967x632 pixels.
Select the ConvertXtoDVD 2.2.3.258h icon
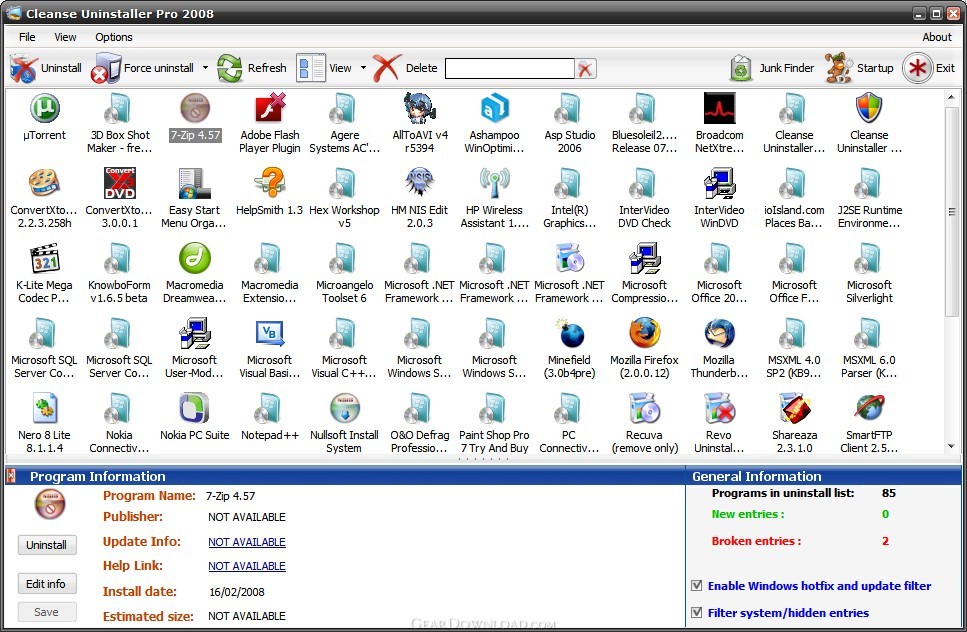pyautogui.click(x=44, y=183)
